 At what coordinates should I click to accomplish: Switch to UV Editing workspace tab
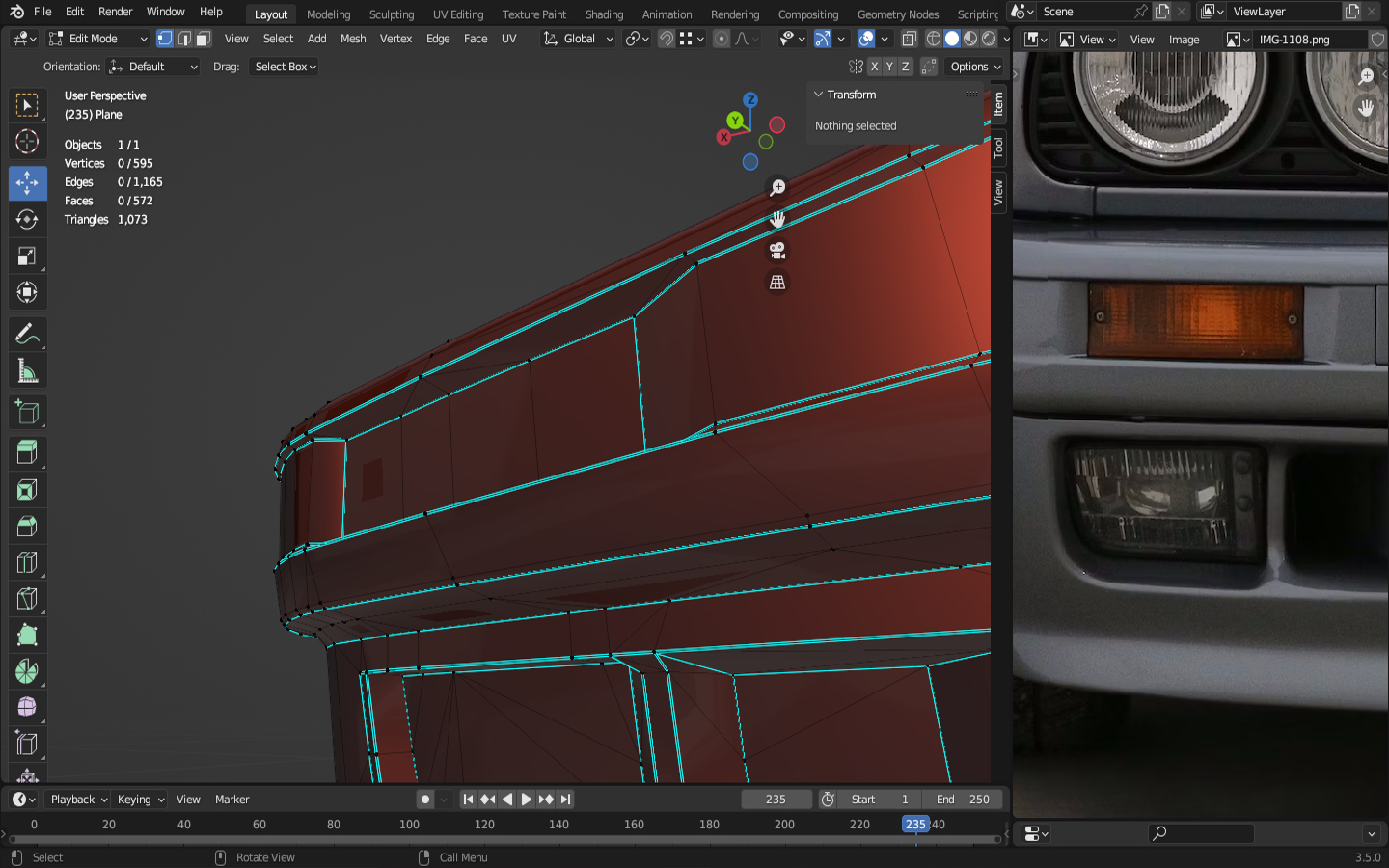pos(457,14)
